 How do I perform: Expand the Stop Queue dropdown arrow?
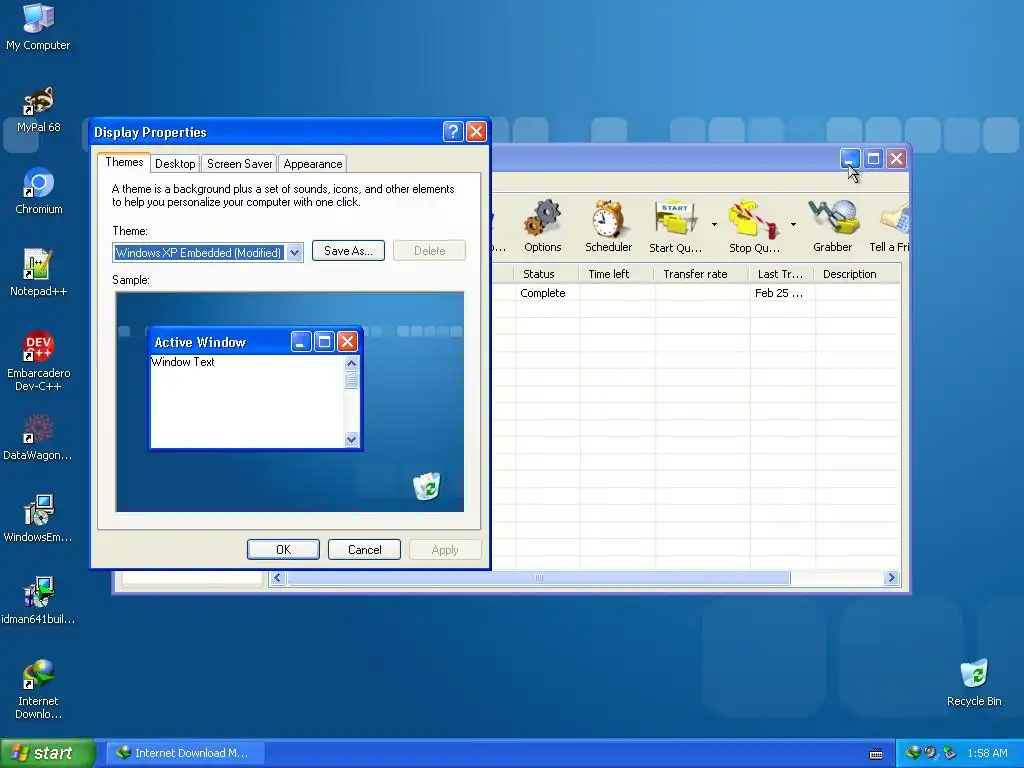[x=793, y=225]
